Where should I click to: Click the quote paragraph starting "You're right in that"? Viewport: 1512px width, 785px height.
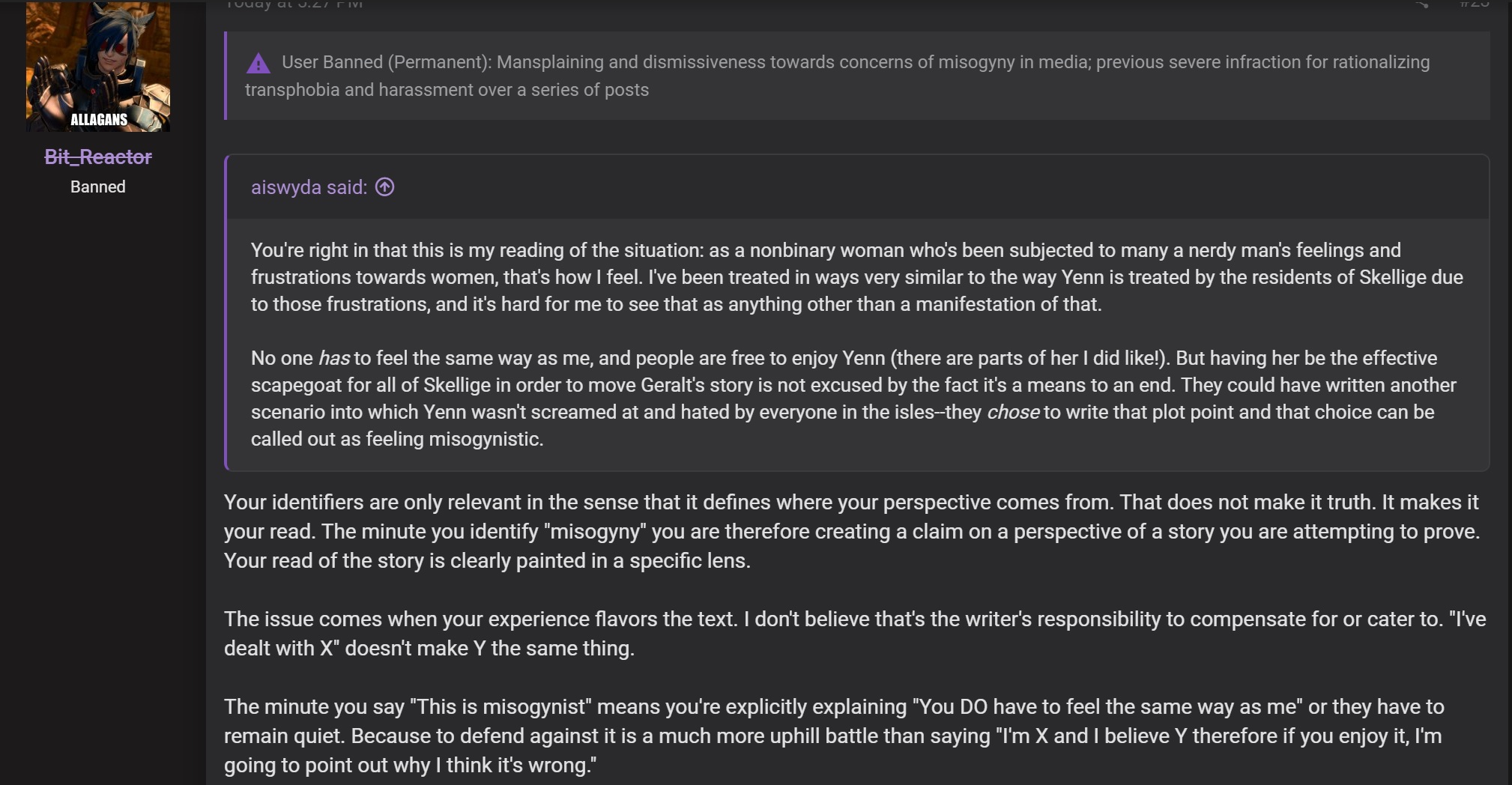(857, 277)
